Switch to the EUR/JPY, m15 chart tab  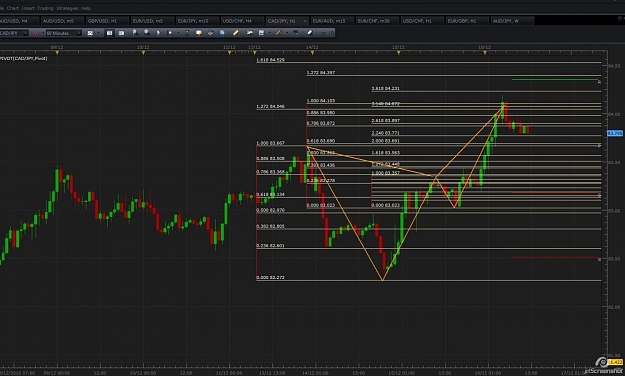[x=197, y=21]
